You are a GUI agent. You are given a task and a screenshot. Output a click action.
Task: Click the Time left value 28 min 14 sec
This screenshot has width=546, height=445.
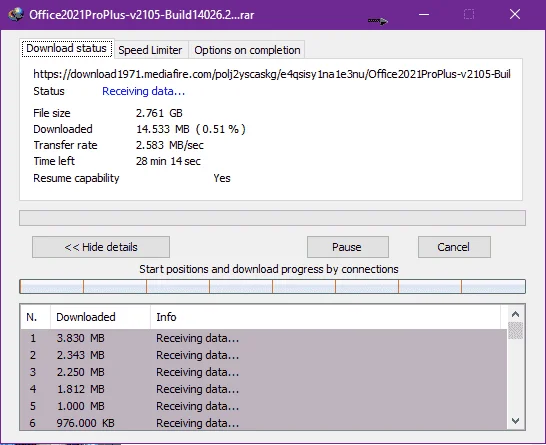pyautogui.click(x=168, y=161)
